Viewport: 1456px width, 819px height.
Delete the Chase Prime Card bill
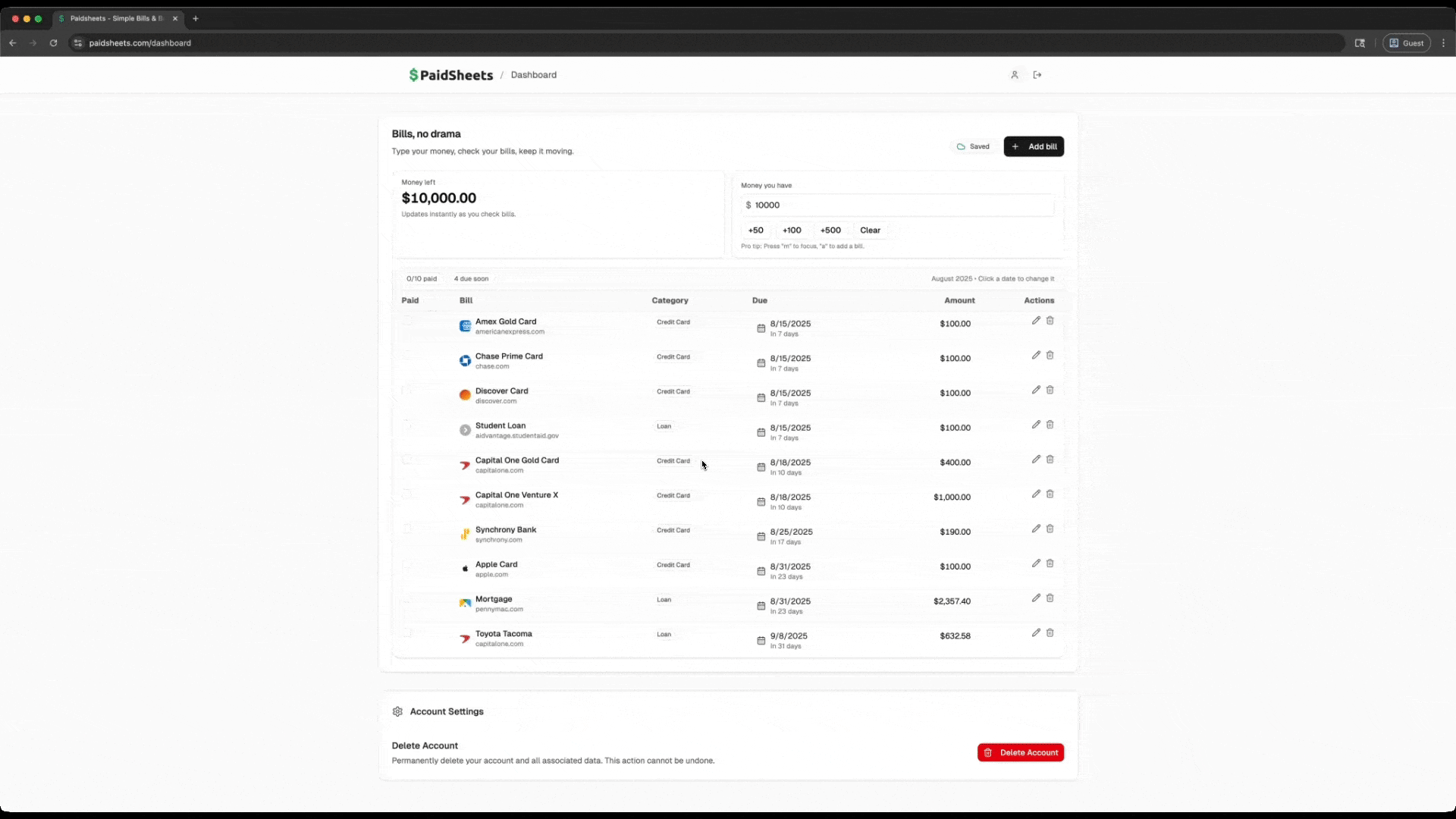tap(1050, 356)
